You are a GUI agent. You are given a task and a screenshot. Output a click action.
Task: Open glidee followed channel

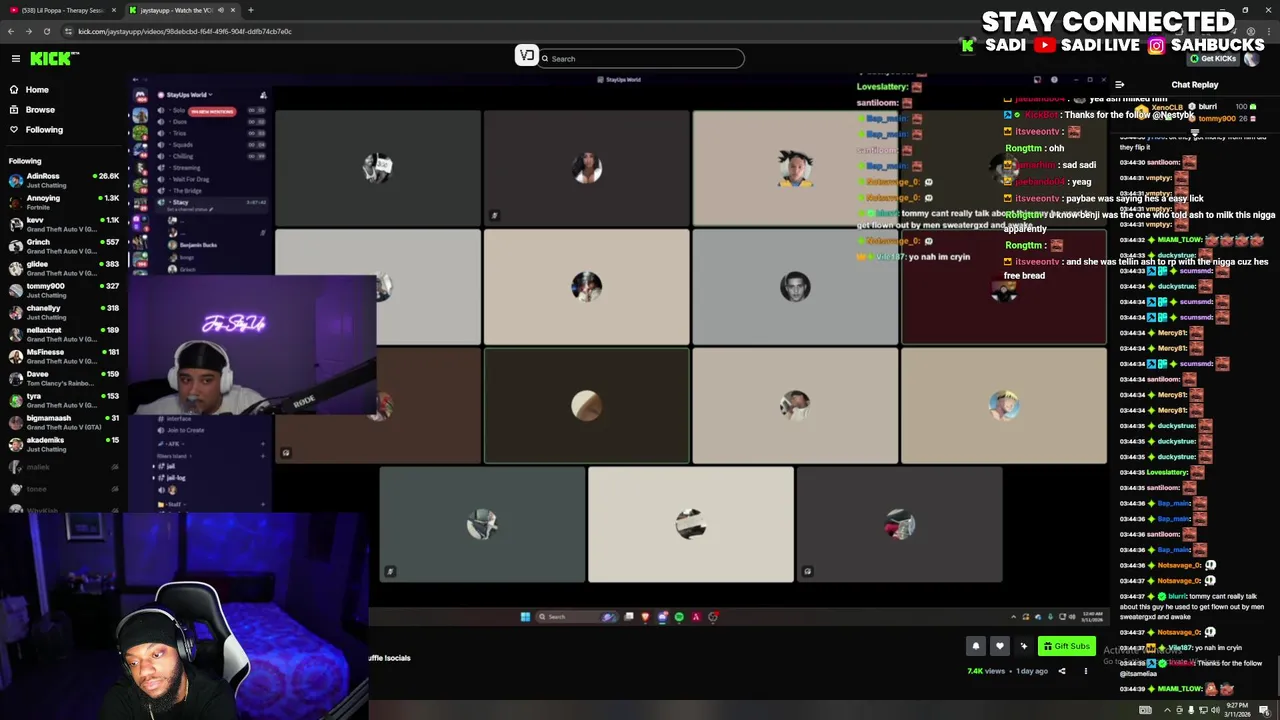pyautogui.click(x=63, y=268)
